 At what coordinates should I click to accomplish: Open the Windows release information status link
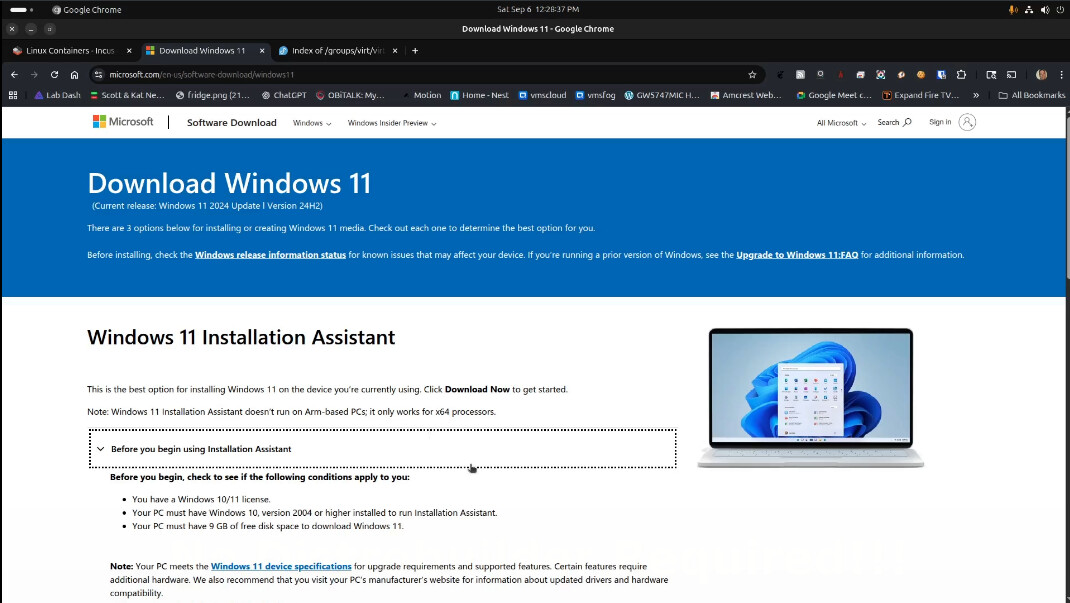pos(270,255)
